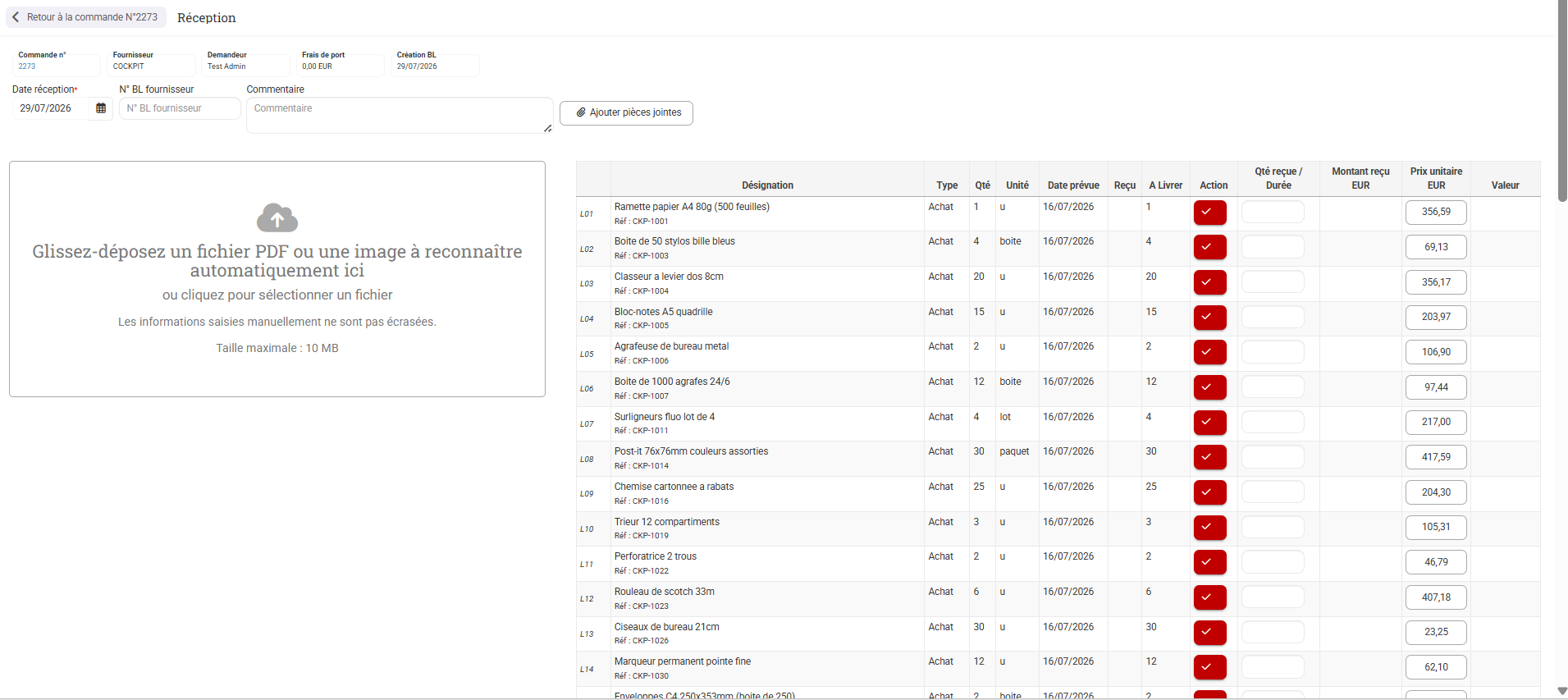
Task: Click the PDF drag-and-drop recognition zone
Action: tap(277, 279)
